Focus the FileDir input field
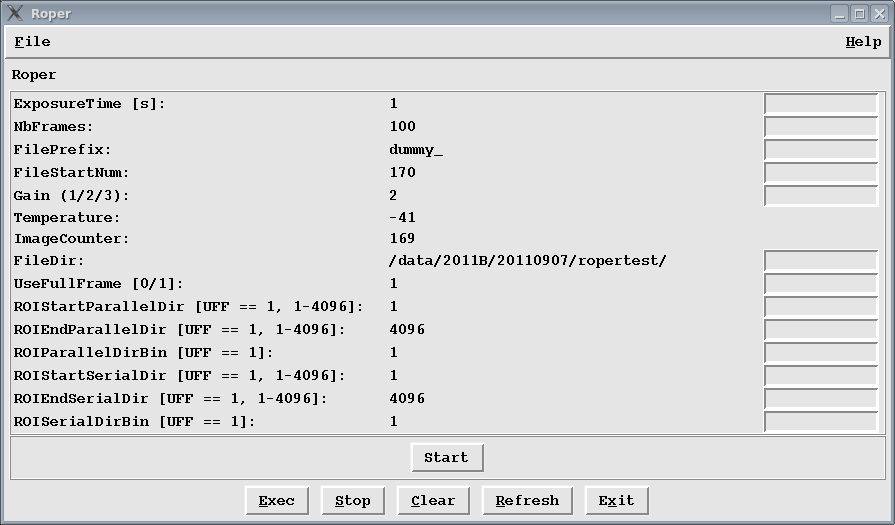 [x=821, y=261]
